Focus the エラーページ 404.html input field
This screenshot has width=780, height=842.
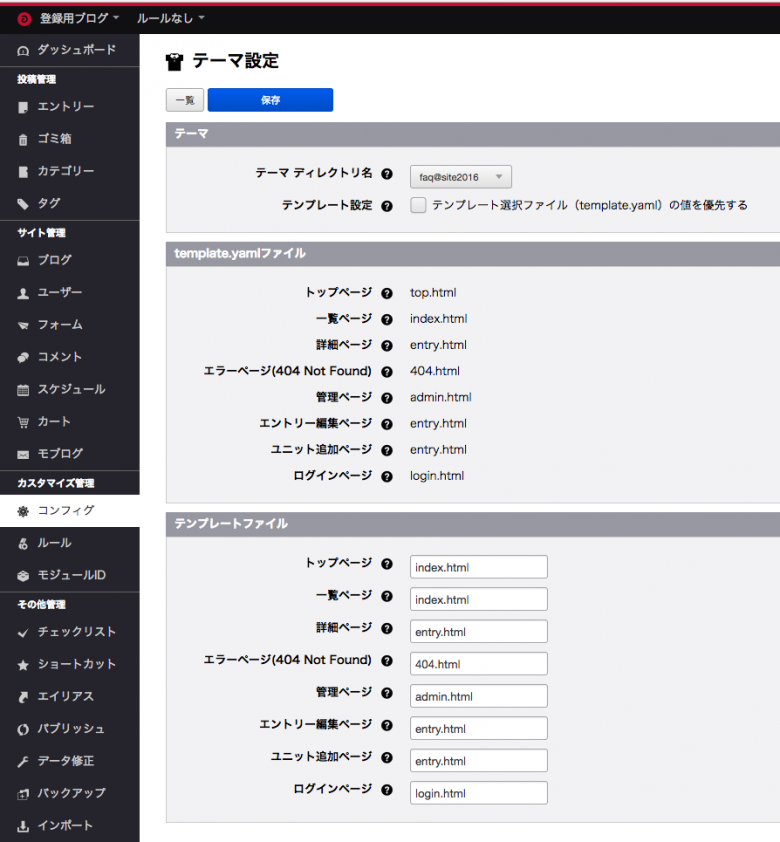tap(479, 664)
